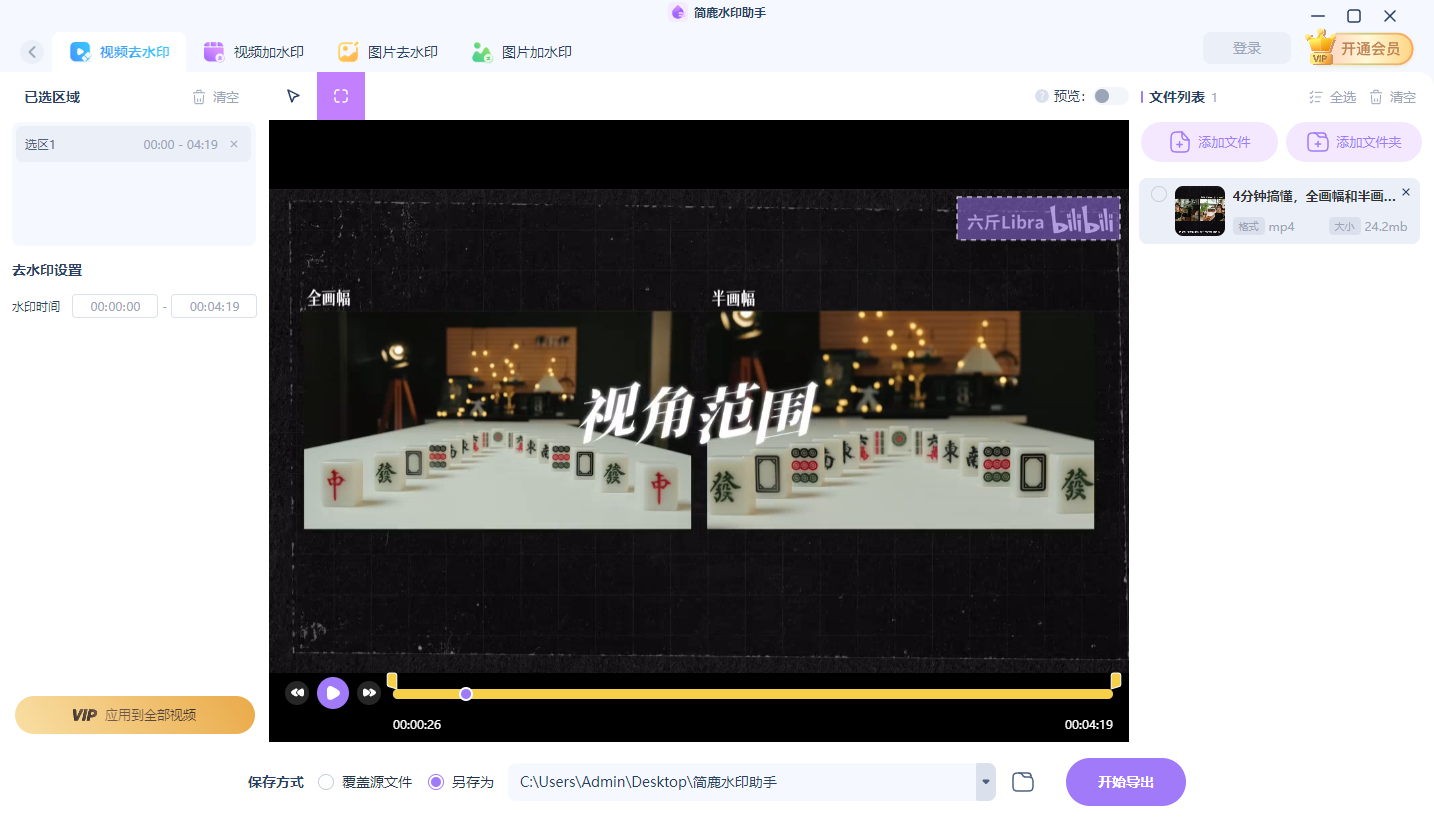Select the pointer/arrow tool above the preview
Screen dimensions: 1434x822
pyautogui.click(x=292, y=95)
